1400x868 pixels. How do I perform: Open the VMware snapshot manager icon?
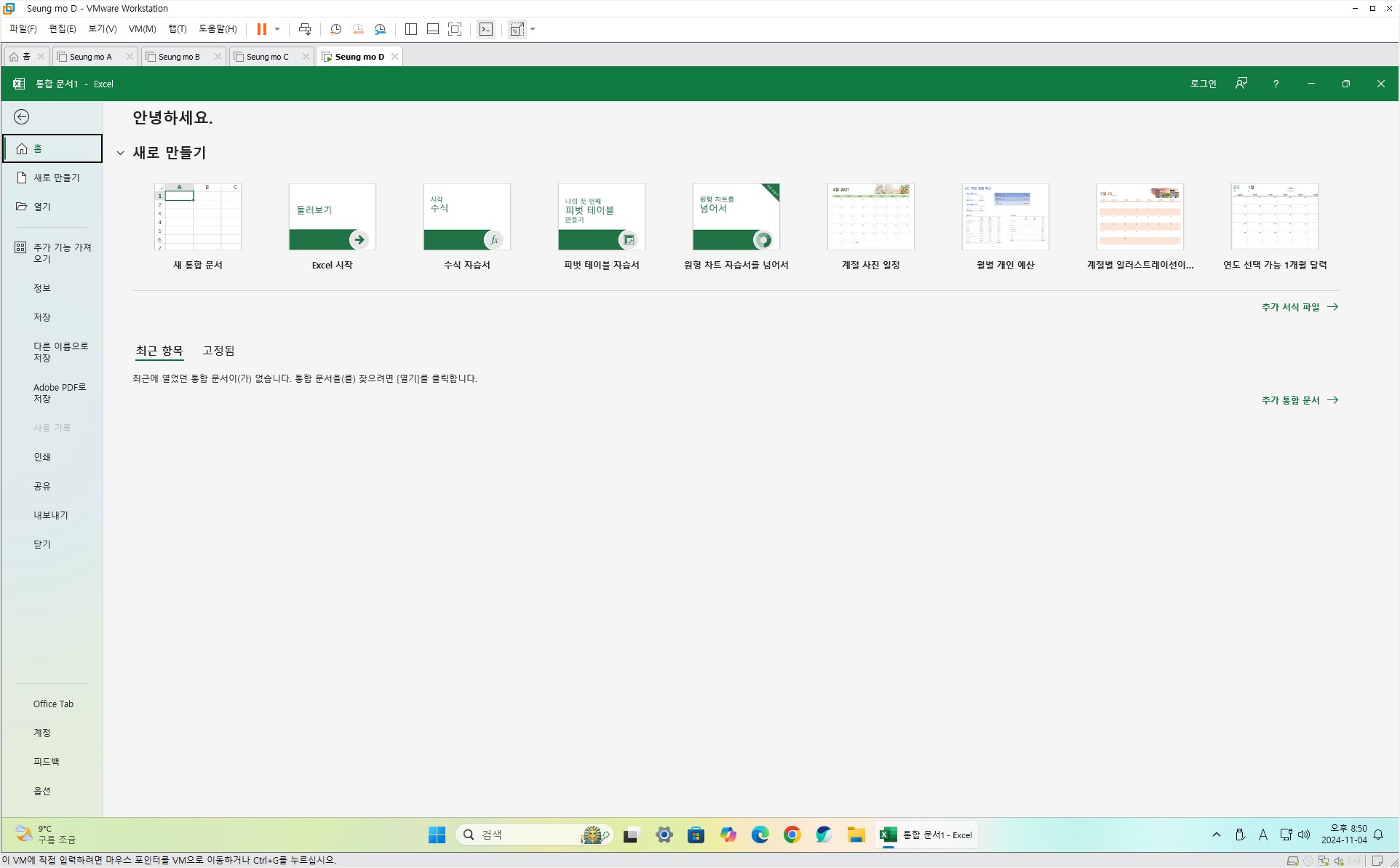pyautogui.click(x=380, y=29)
